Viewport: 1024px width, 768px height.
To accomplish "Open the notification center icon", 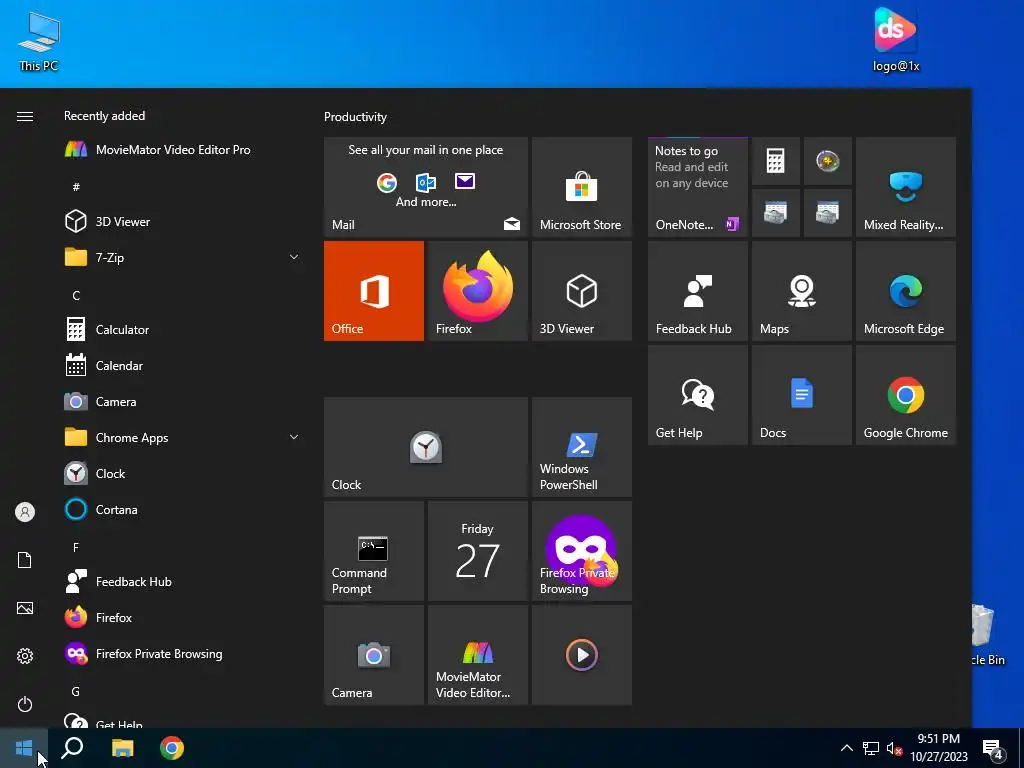I will [993, 748].
